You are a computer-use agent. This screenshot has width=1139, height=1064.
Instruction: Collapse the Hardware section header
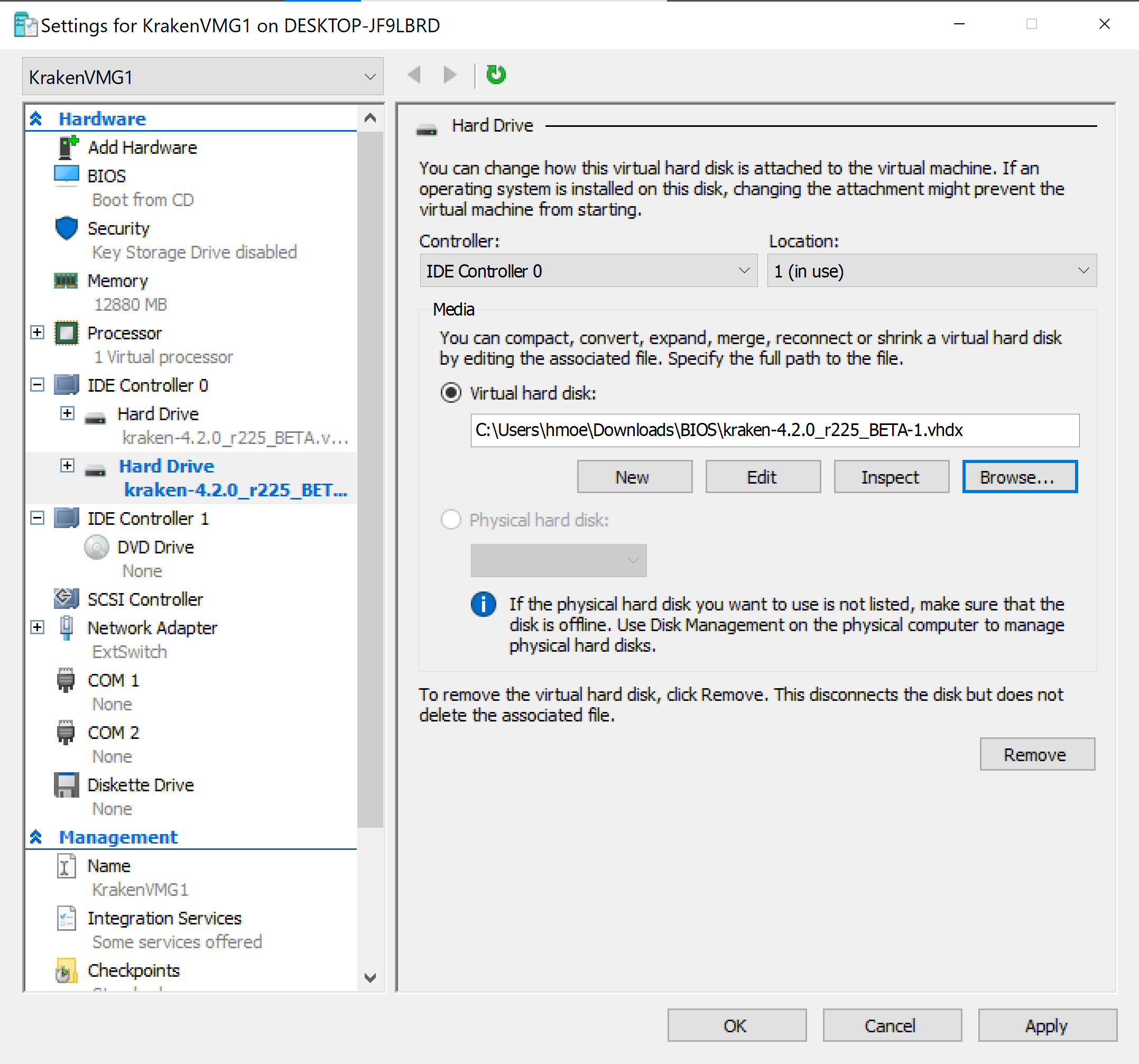pyautogui.click(x=35, y=118)
